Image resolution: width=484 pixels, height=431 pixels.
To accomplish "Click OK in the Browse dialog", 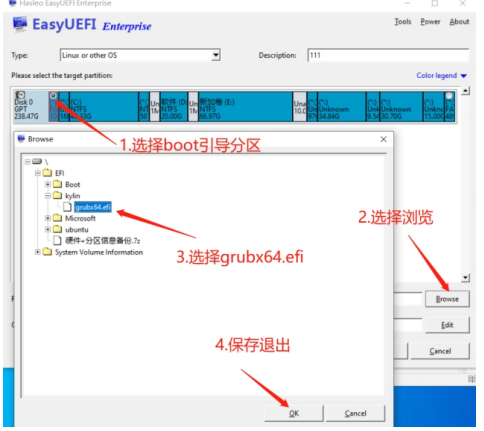I will tap(294, 413).
